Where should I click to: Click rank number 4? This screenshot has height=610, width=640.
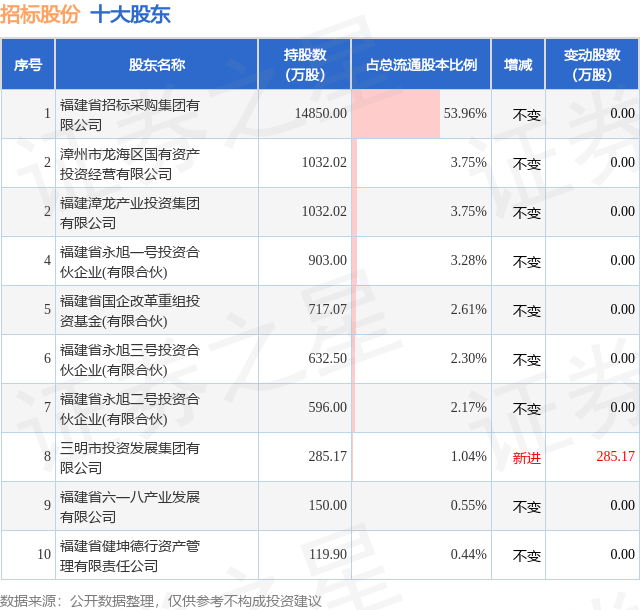point(47,260)
